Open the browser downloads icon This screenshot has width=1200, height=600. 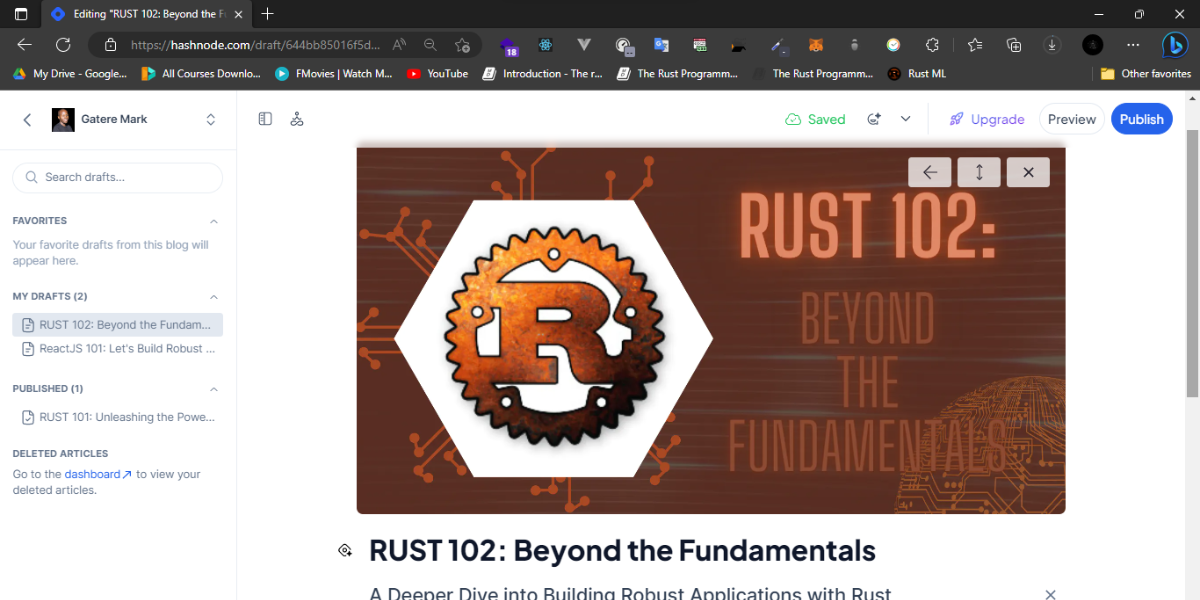(x=1052, y=45)
